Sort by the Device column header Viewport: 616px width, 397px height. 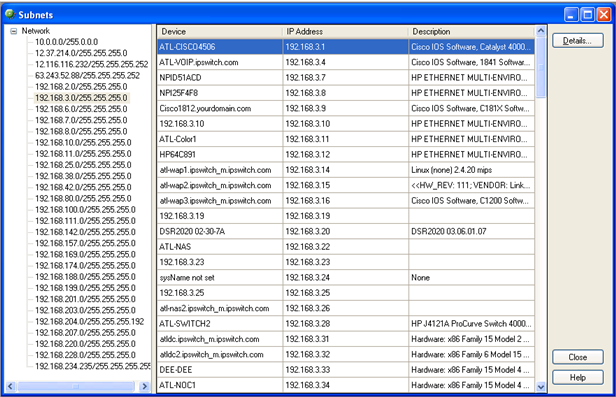pos(220,31)
